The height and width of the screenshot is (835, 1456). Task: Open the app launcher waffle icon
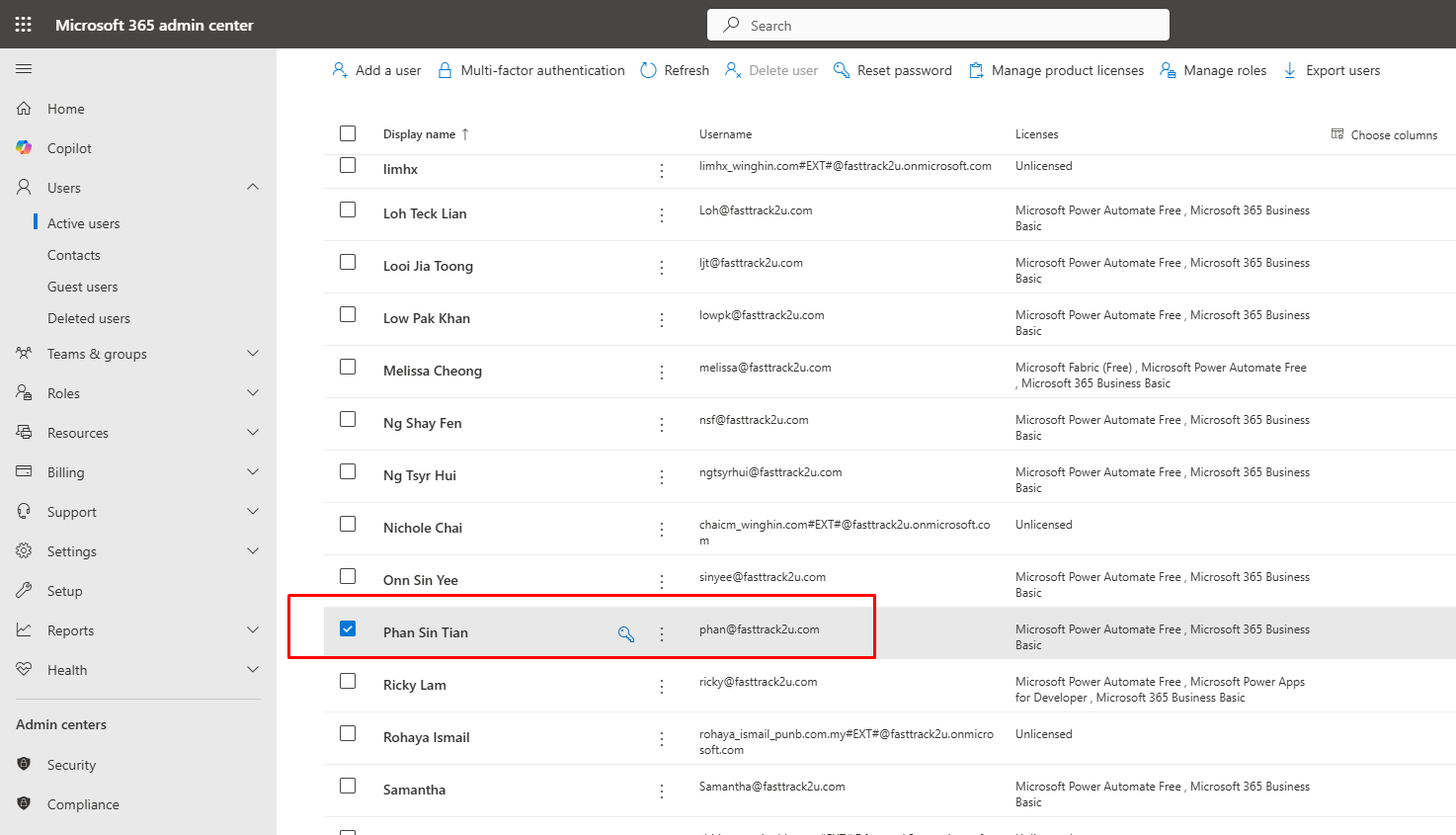[x=24, y=25]
